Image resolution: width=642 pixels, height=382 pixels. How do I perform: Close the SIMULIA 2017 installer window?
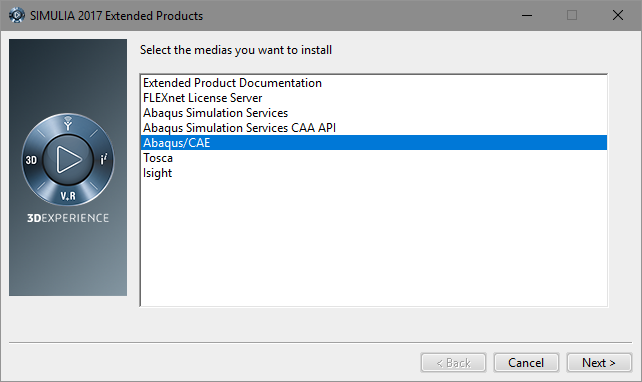tap(618, 16)
